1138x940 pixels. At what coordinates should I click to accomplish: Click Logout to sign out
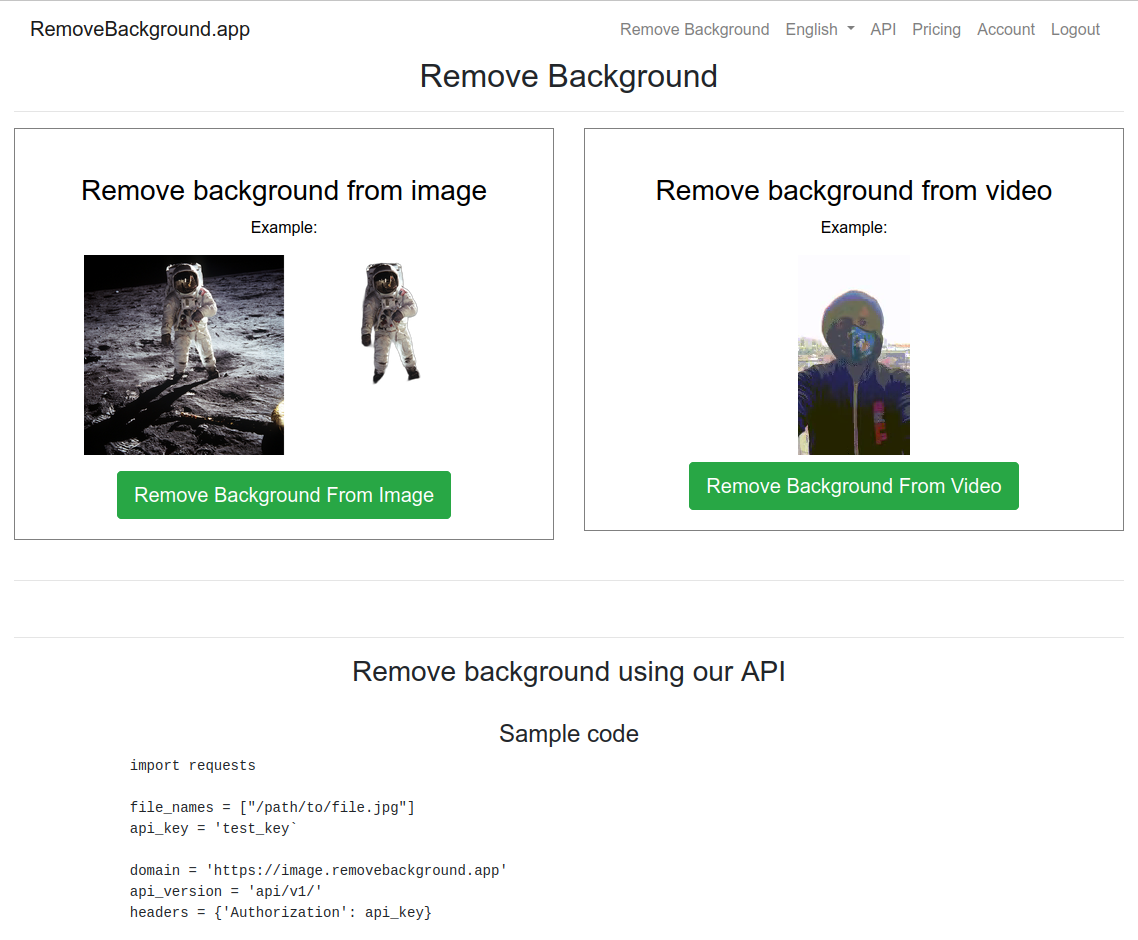coord(1075,29)
